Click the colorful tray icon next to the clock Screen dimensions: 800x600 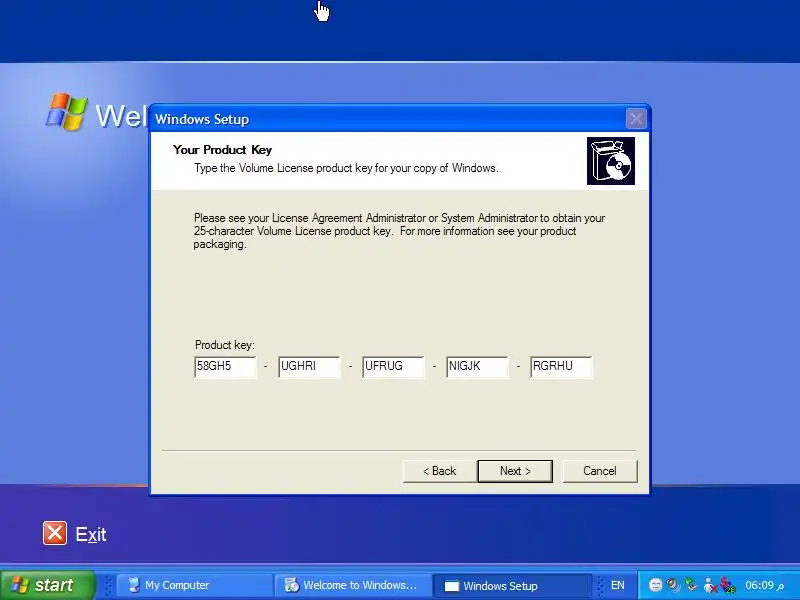pyautogui.click(x=728, y=585)
